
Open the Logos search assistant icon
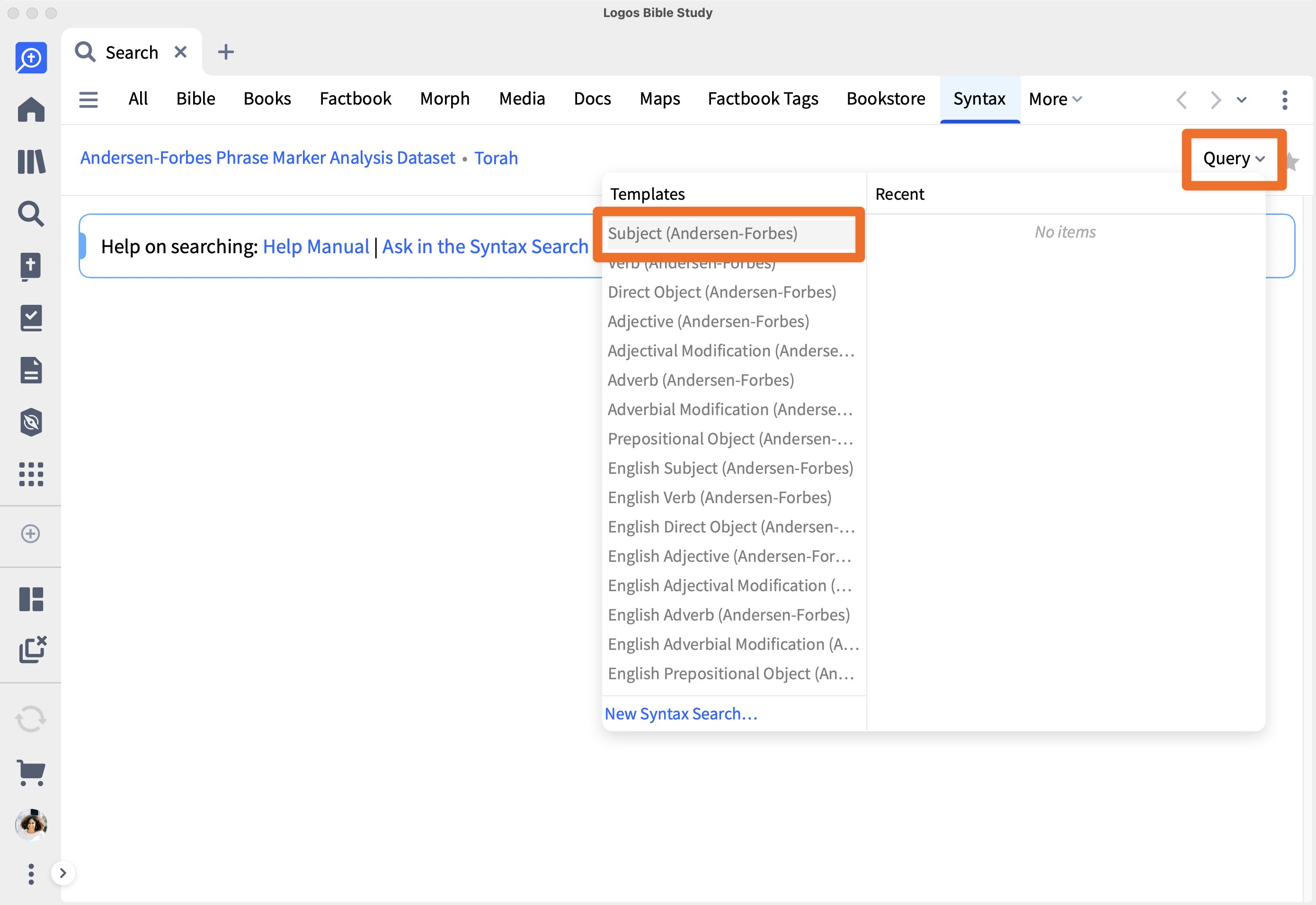31,57
